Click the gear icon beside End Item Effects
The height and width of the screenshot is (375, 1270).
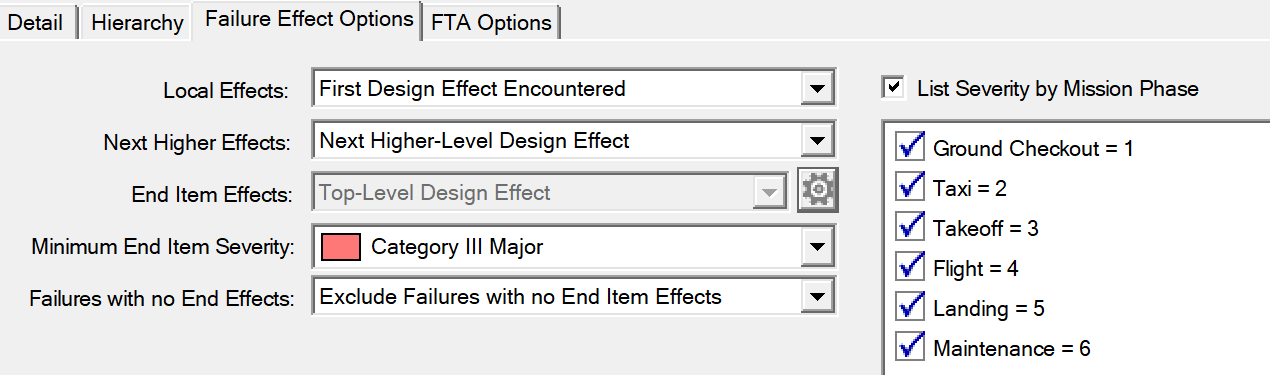click(817, 192)
